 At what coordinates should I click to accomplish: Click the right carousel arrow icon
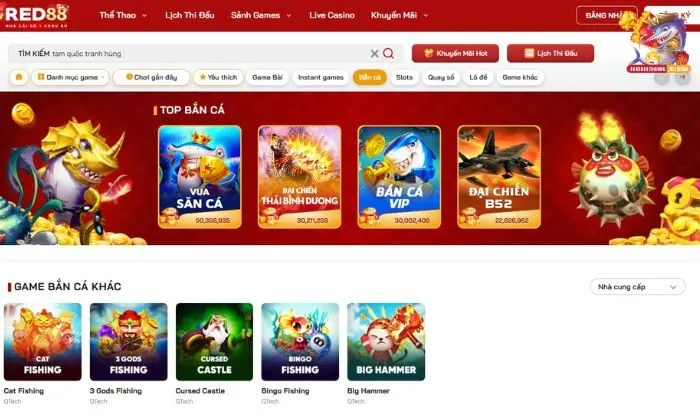pyautogui.click(x=683, y=77)
